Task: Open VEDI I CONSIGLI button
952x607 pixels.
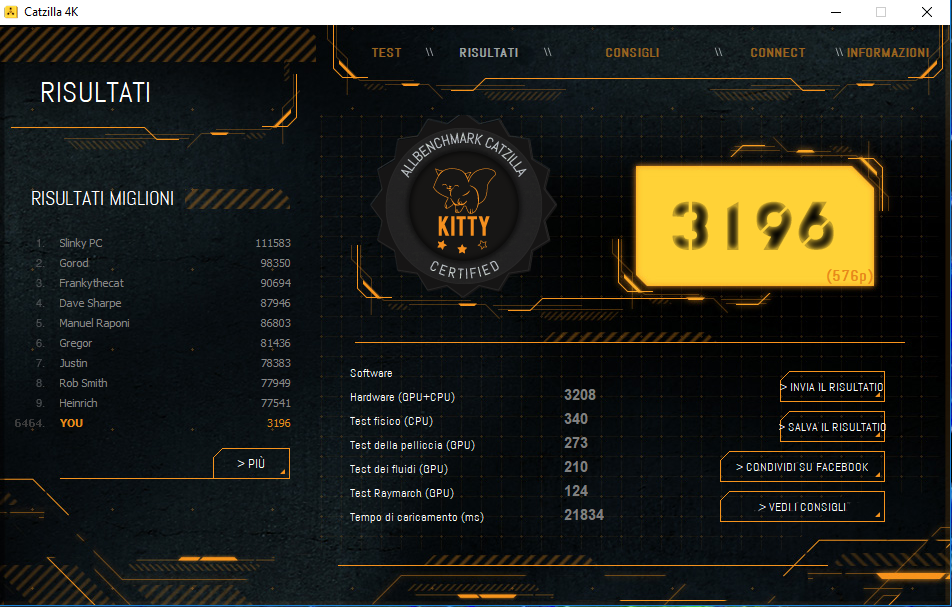Action: coord(802,507)
